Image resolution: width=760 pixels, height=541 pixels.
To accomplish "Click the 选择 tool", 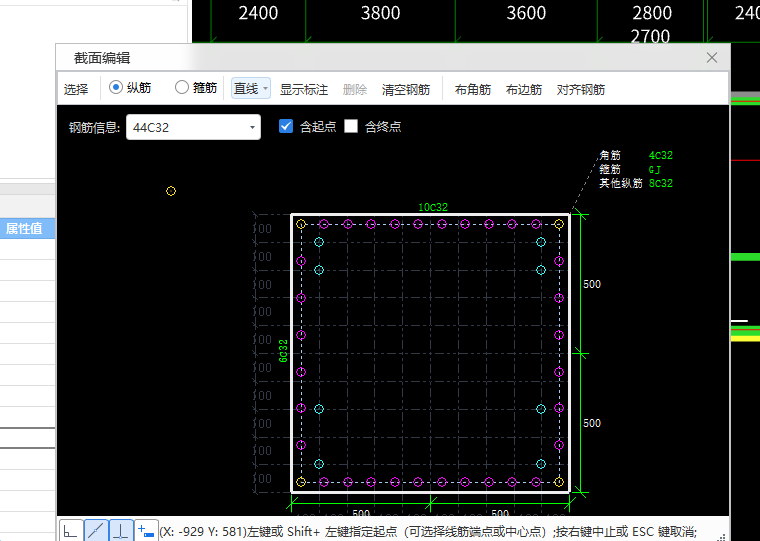I will coord(76,89).
